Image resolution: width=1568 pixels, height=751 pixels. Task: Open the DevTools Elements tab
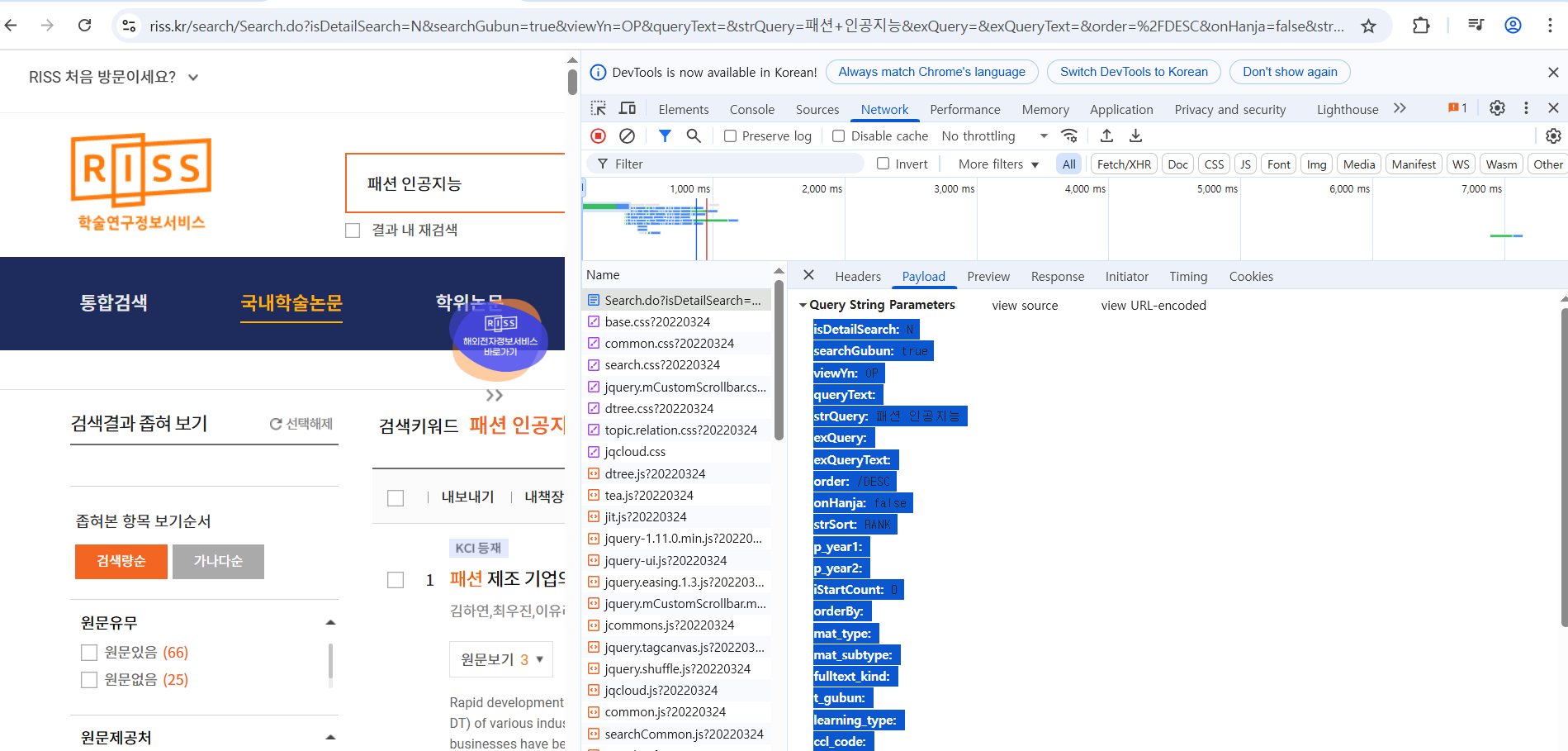[x=684, y=109]
